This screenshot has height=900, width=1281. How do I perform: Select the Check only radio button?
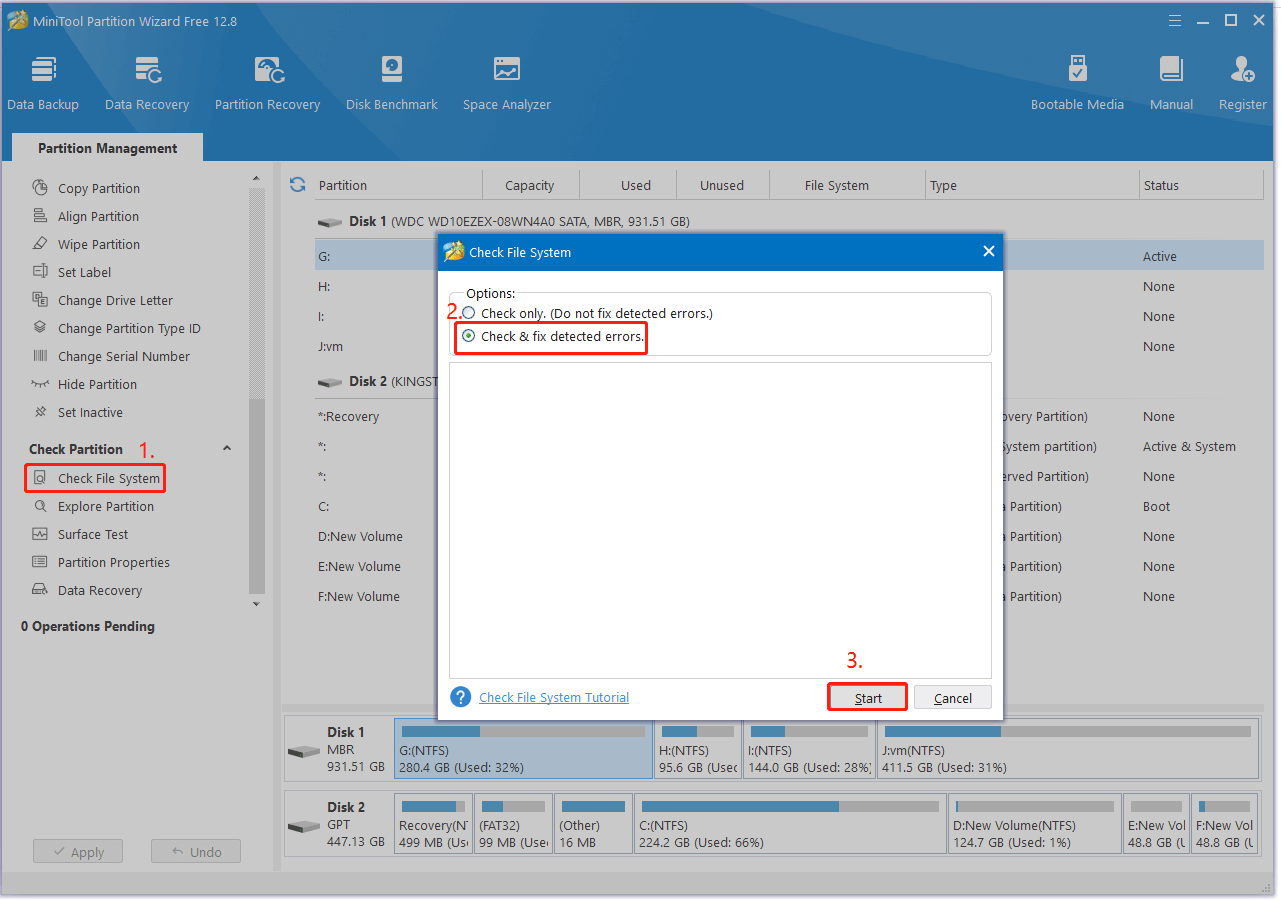click(x=467, y=312)
